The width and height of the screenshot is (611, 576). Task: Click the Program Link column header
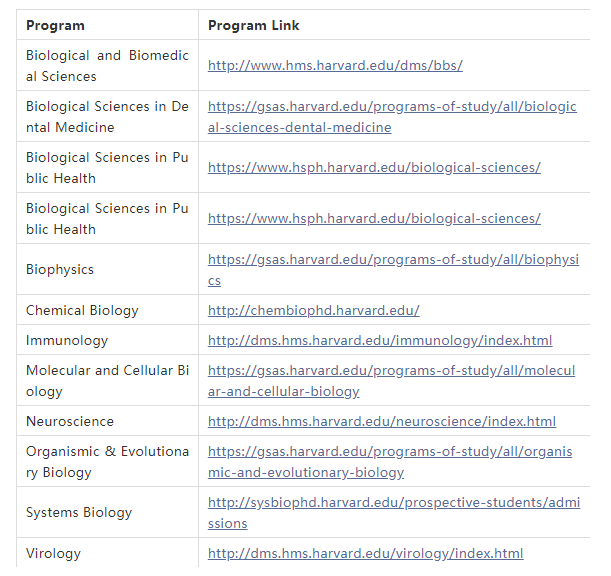point(254,26)
